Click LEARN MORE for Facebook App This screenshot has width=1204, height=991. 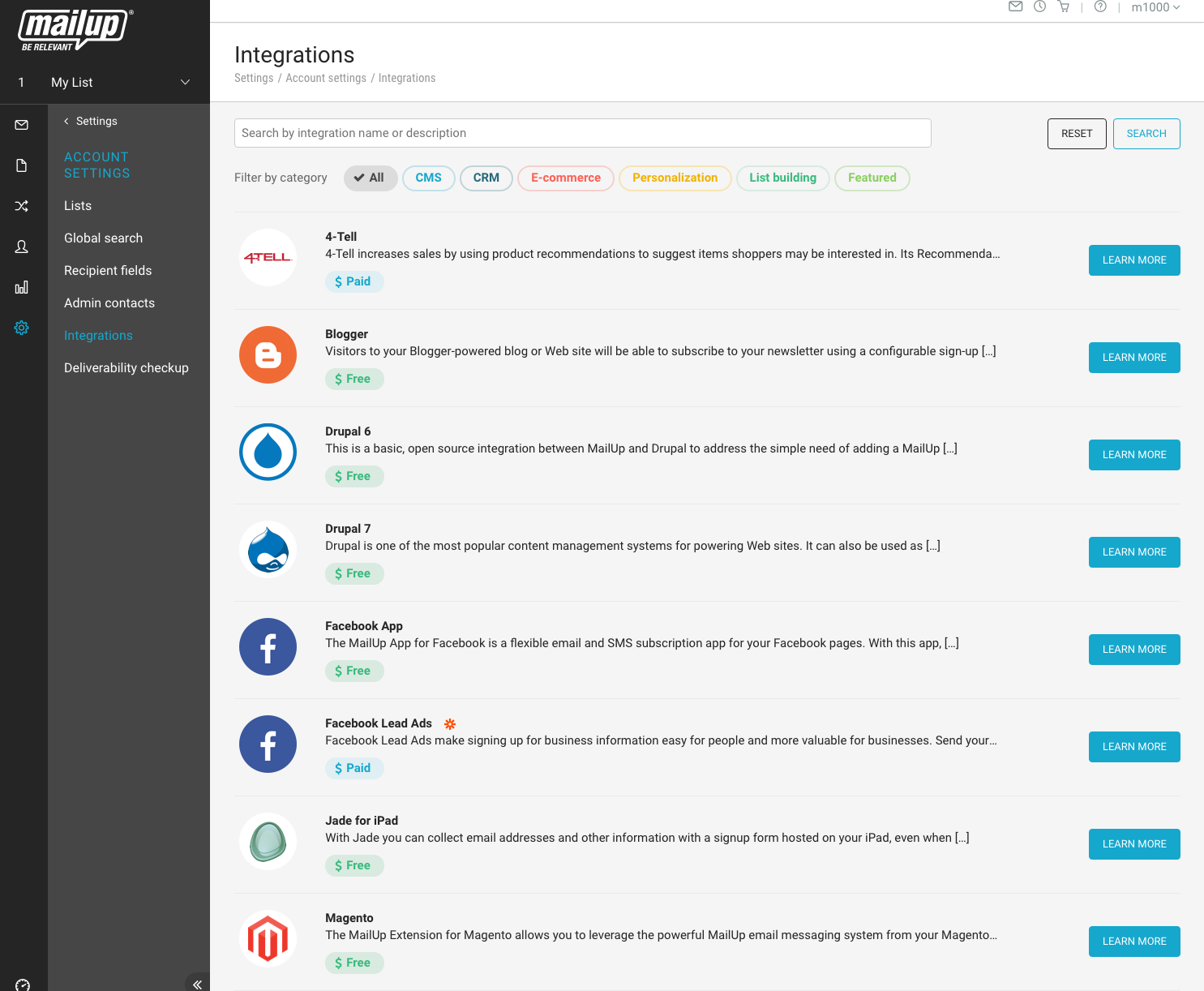click(1134, 650)
